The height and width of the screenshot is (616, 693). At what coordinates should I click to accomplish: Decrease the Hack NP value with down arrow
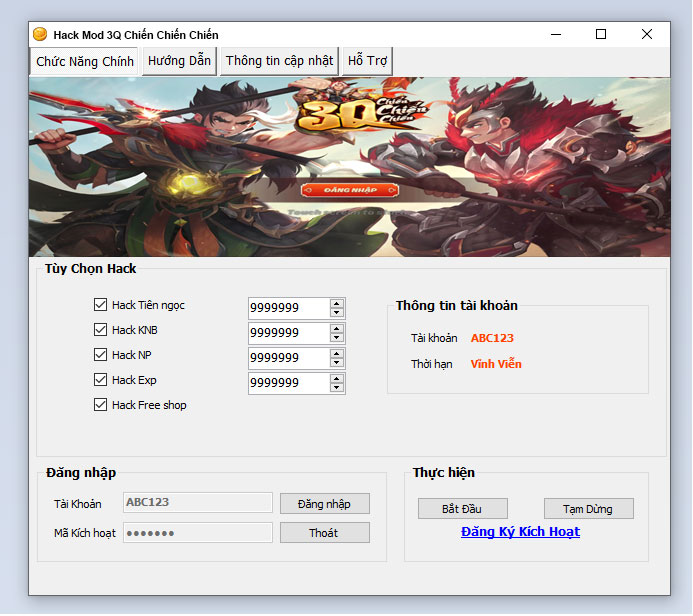(337, 362)
